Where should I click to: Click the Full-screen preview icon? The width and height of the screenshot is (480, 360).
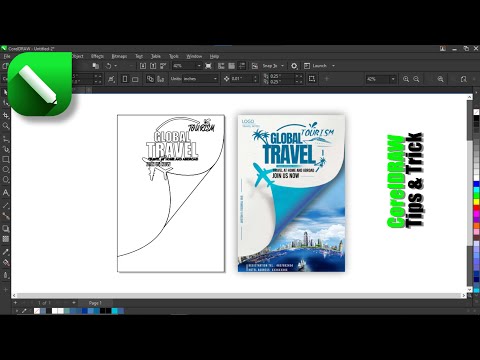pyautogui.click(x=208, y=66)
